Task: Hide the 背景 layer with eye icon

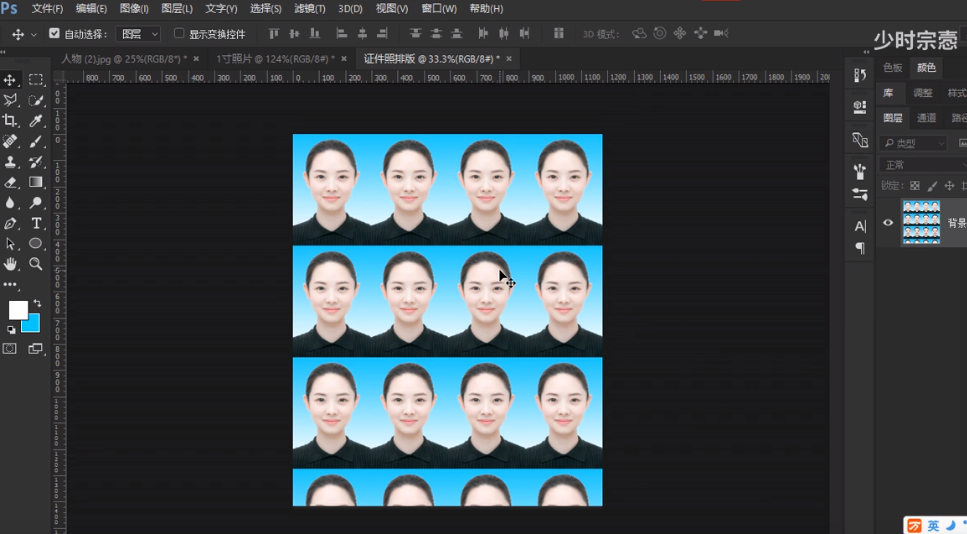Action: coord(888,223)
